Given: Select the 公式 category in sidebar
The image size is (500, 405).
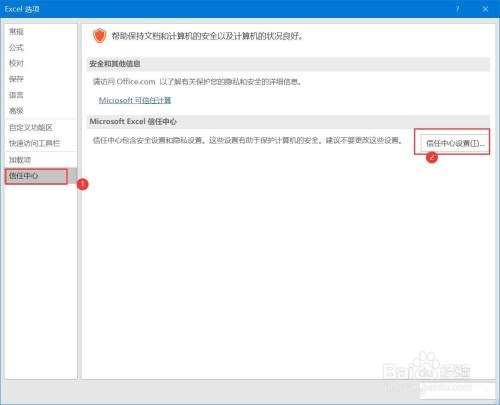Looking at the screenshot, I should click(x=16, y=47).
